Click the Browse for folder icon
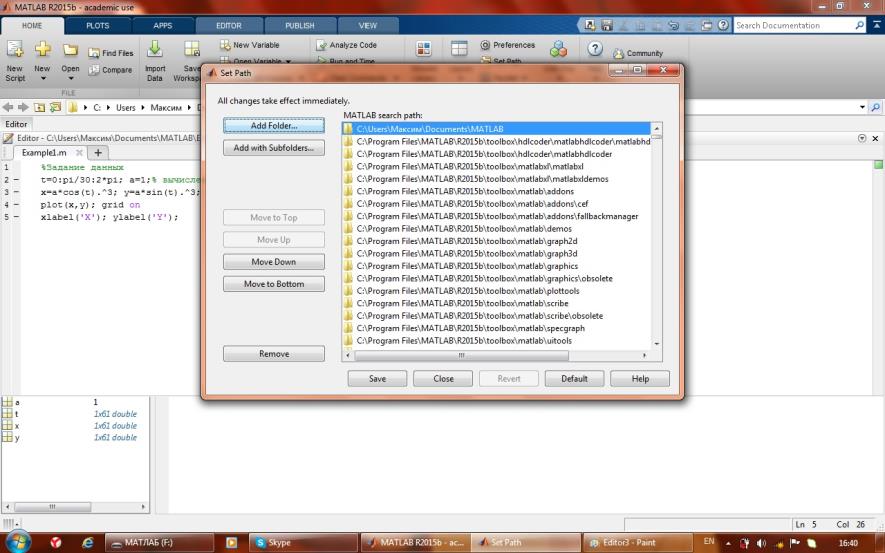This screenshot has width=885, height=553. [x=55, y=107]
